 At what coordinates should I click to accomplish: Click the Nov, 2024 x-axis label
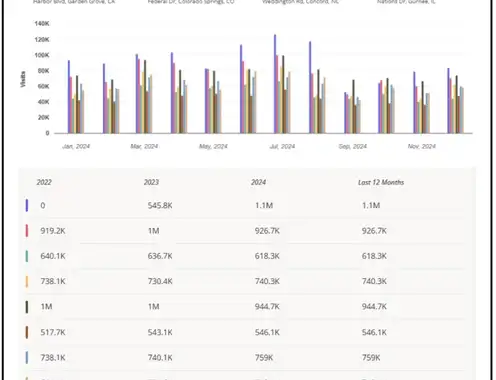(x=422, y=146)
